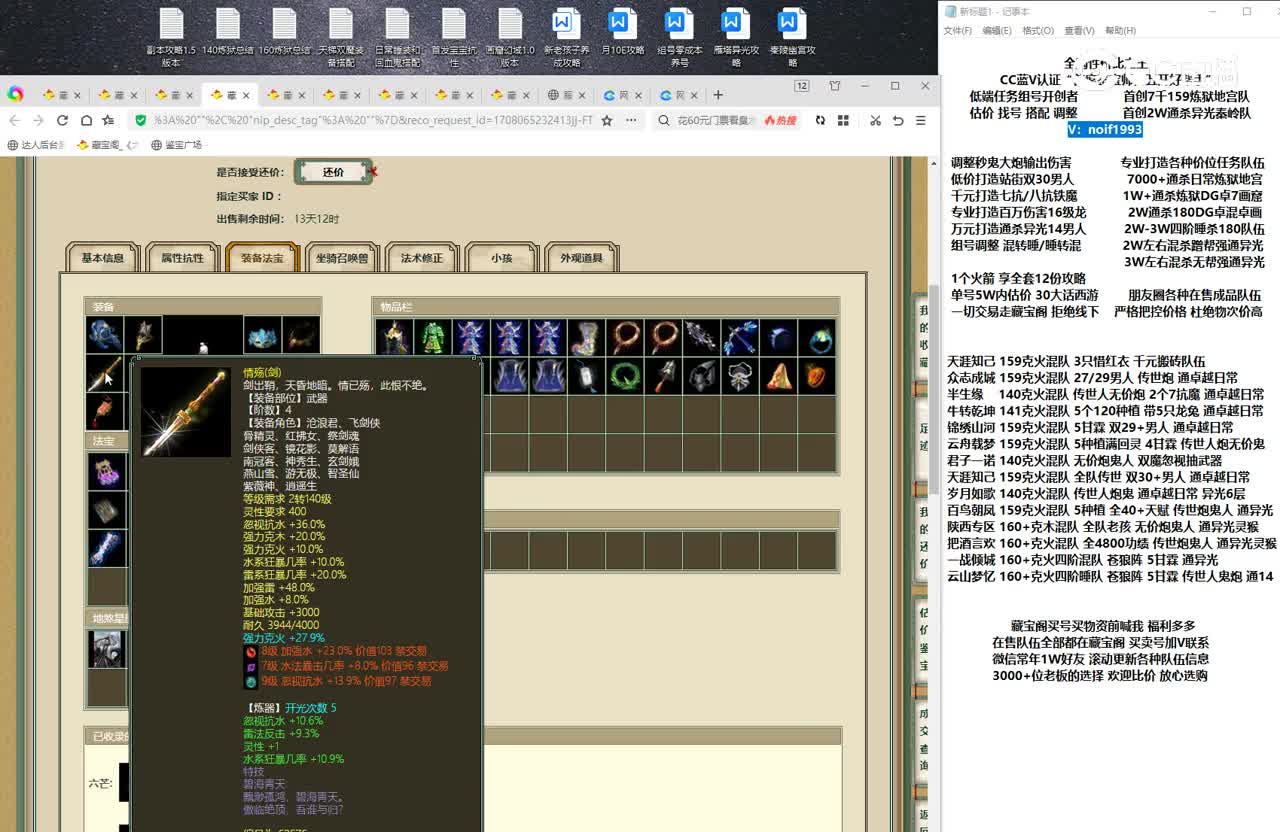This screenshot has width=1280, height=832.
Task: Open the address bar more options (…)
Action: [x=630, y=120]
